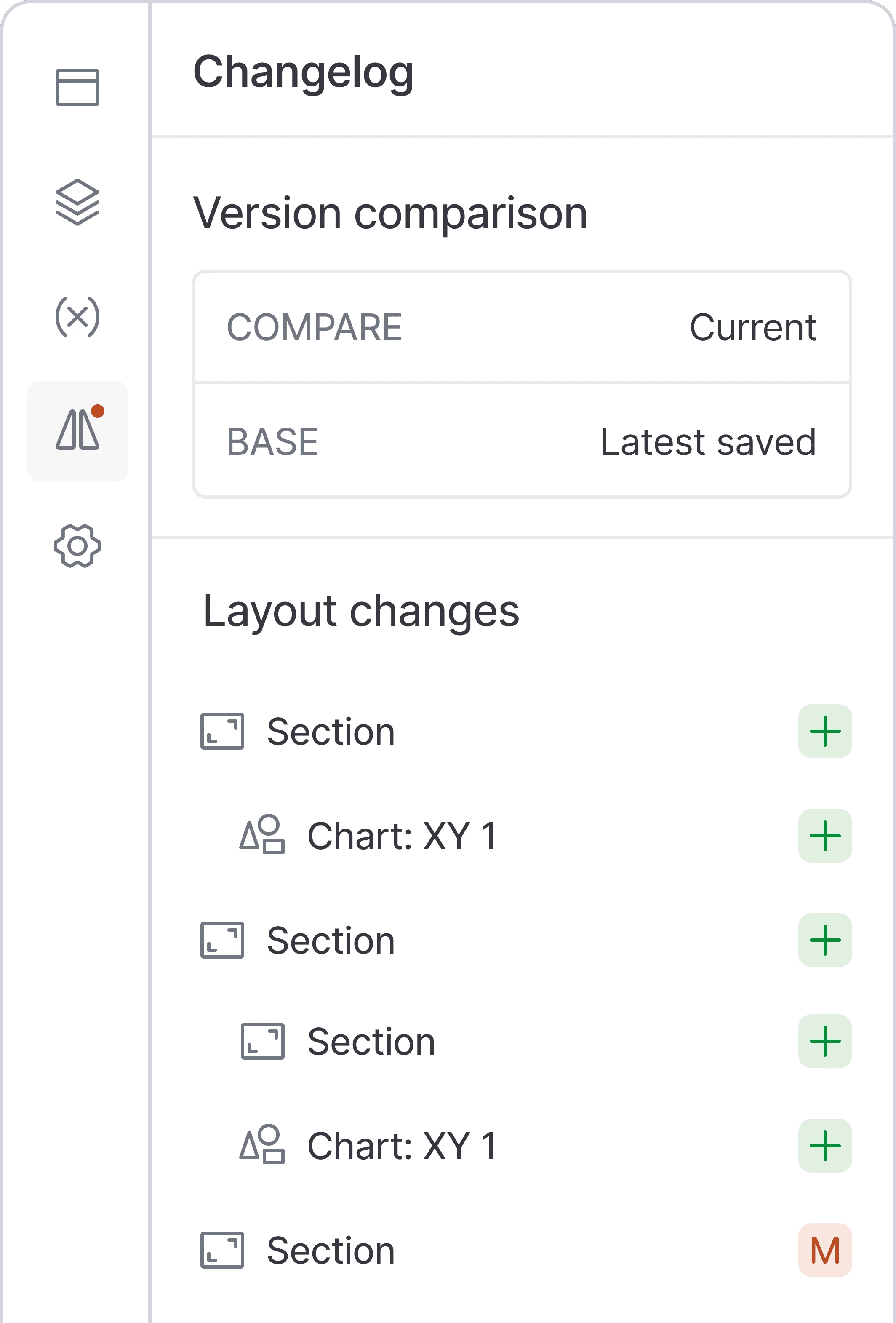Open the page layout sidebar icon
The image size is (896, 1323).
77,88
